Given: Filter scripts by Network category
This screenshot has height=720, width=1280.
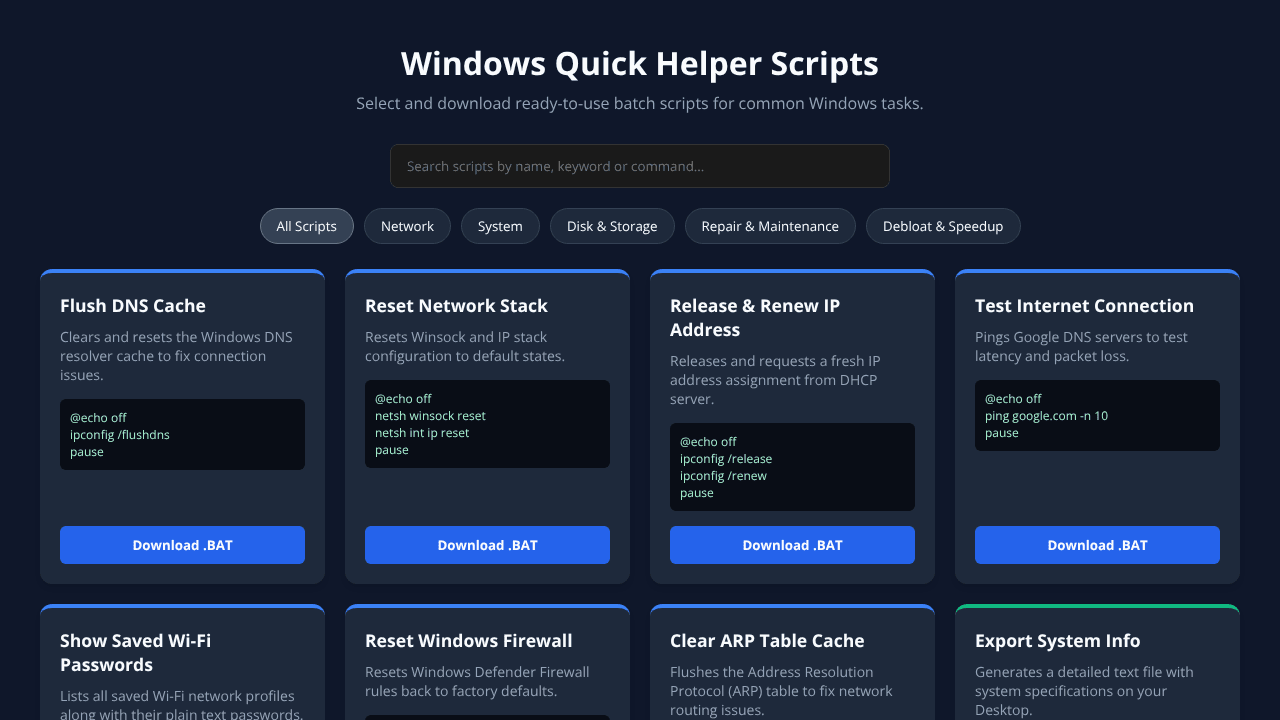Looking at the screenshot, I should 407,226.
